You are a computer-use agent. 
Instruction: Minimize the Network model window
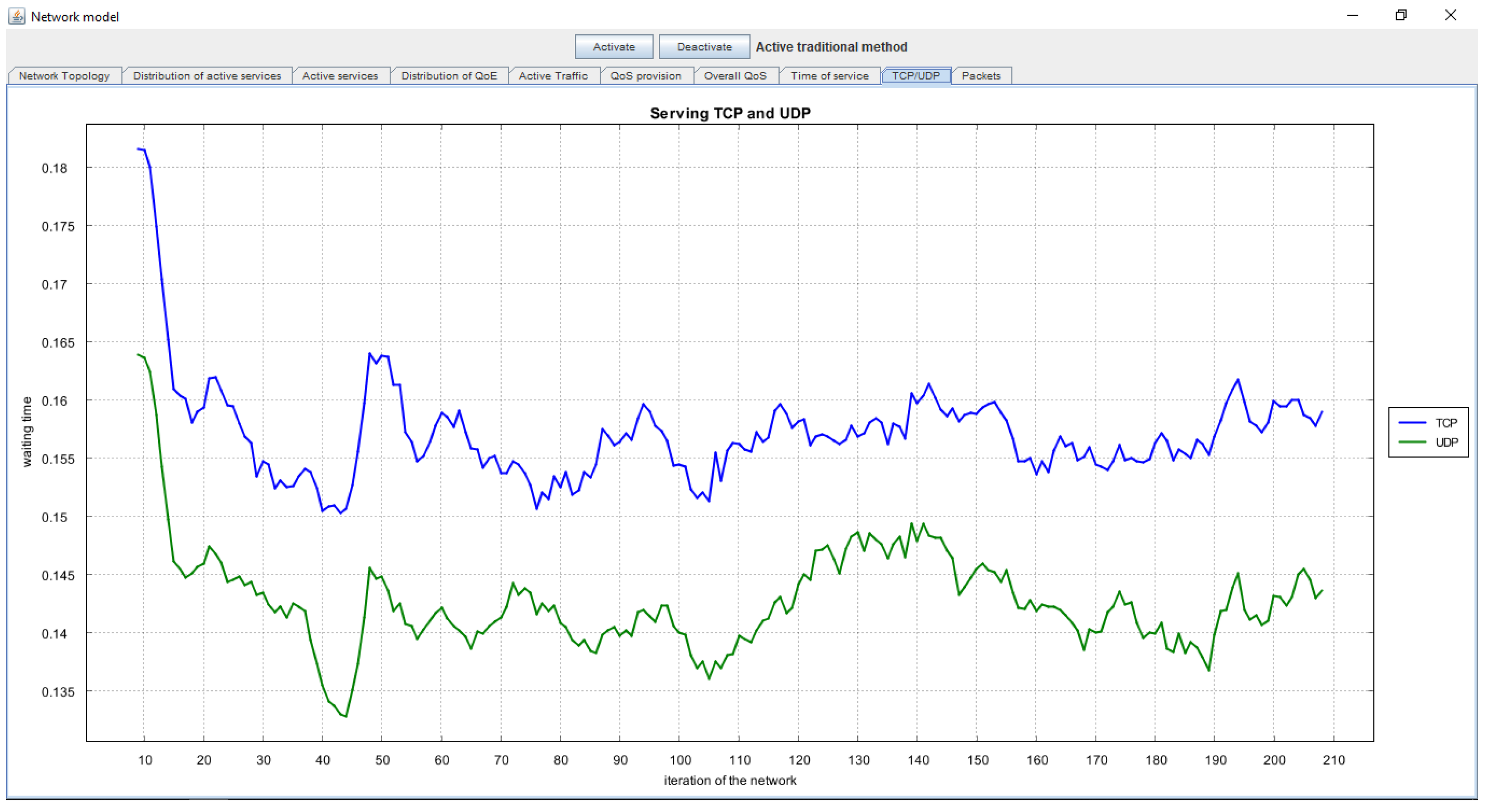(x=1352, y=15)
